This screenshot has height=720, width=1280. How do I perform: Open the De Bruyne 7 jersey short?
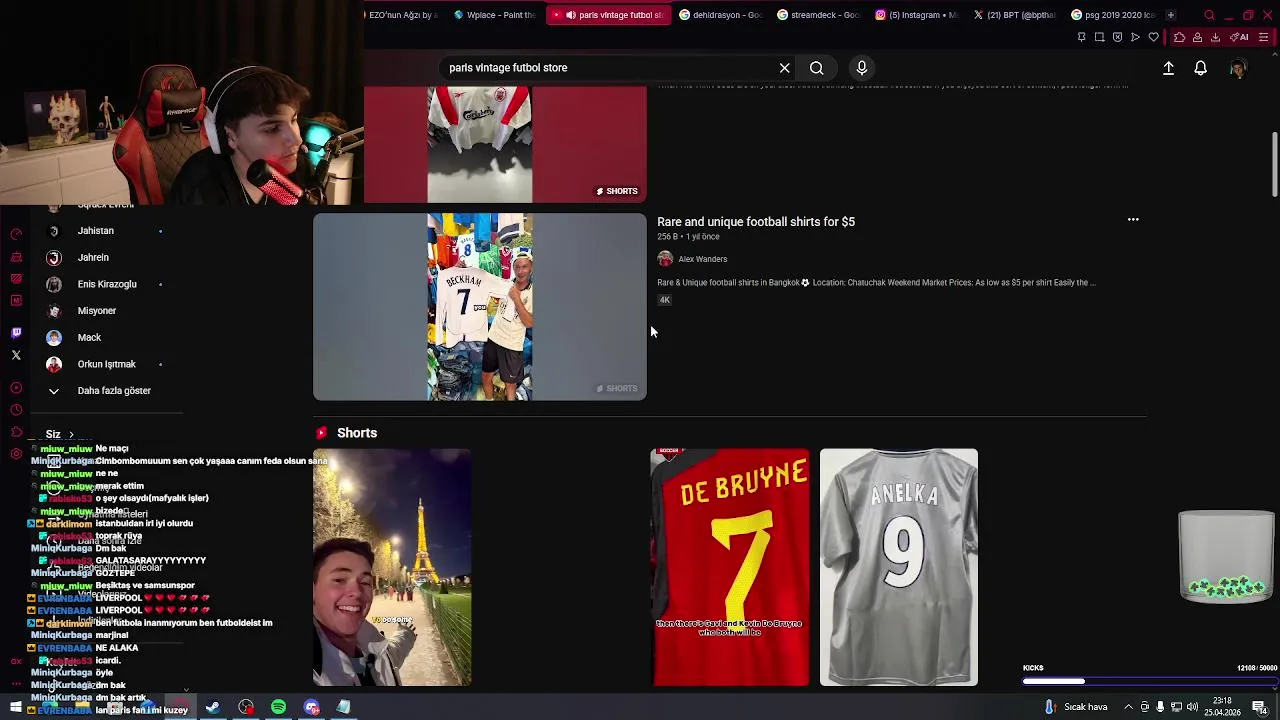coord(730,567)
